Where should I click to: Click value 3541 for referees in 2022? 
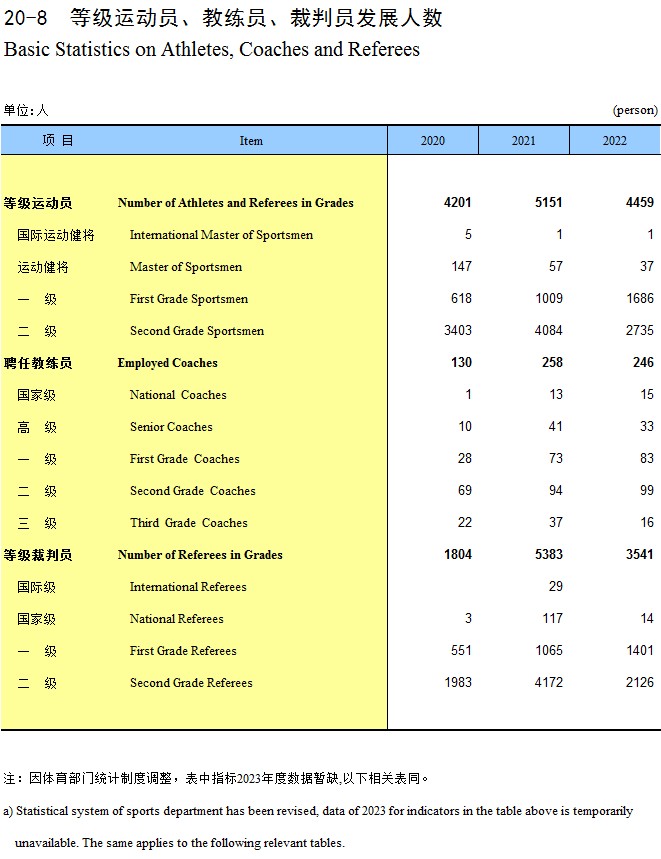click(640, 554)
